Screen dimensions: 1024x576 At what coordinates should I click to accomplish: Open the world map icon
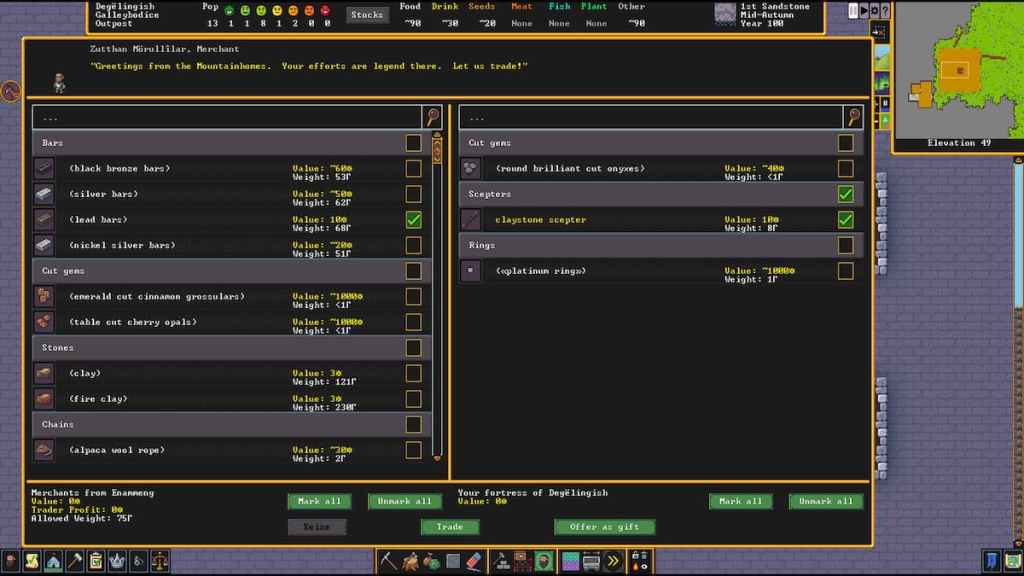1013,561
